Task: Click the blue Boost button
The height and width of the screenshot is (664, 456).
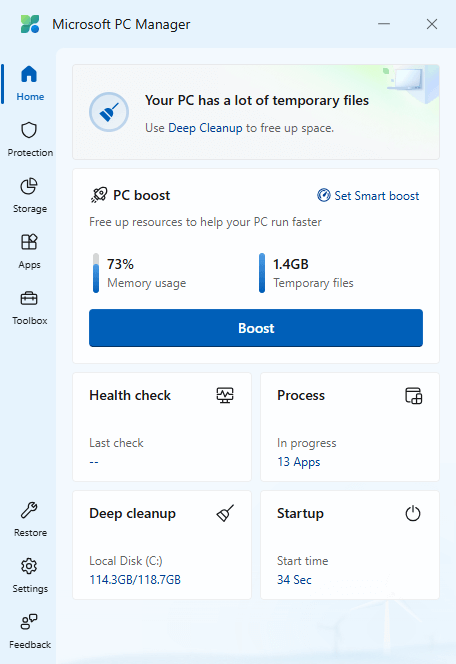Action: click(x=256, y=328)
